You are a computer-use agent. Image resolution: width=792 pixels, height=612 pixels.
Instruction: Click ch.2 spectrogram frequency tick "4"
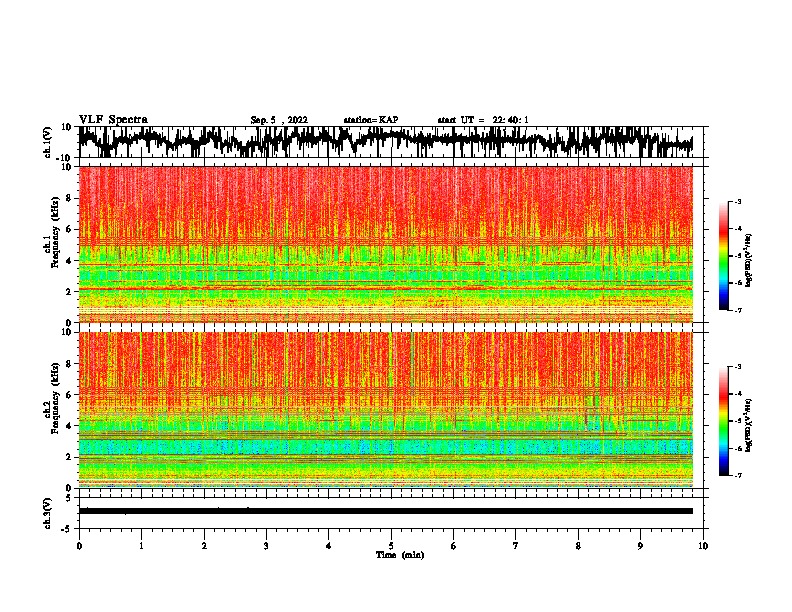click(69, 426)
